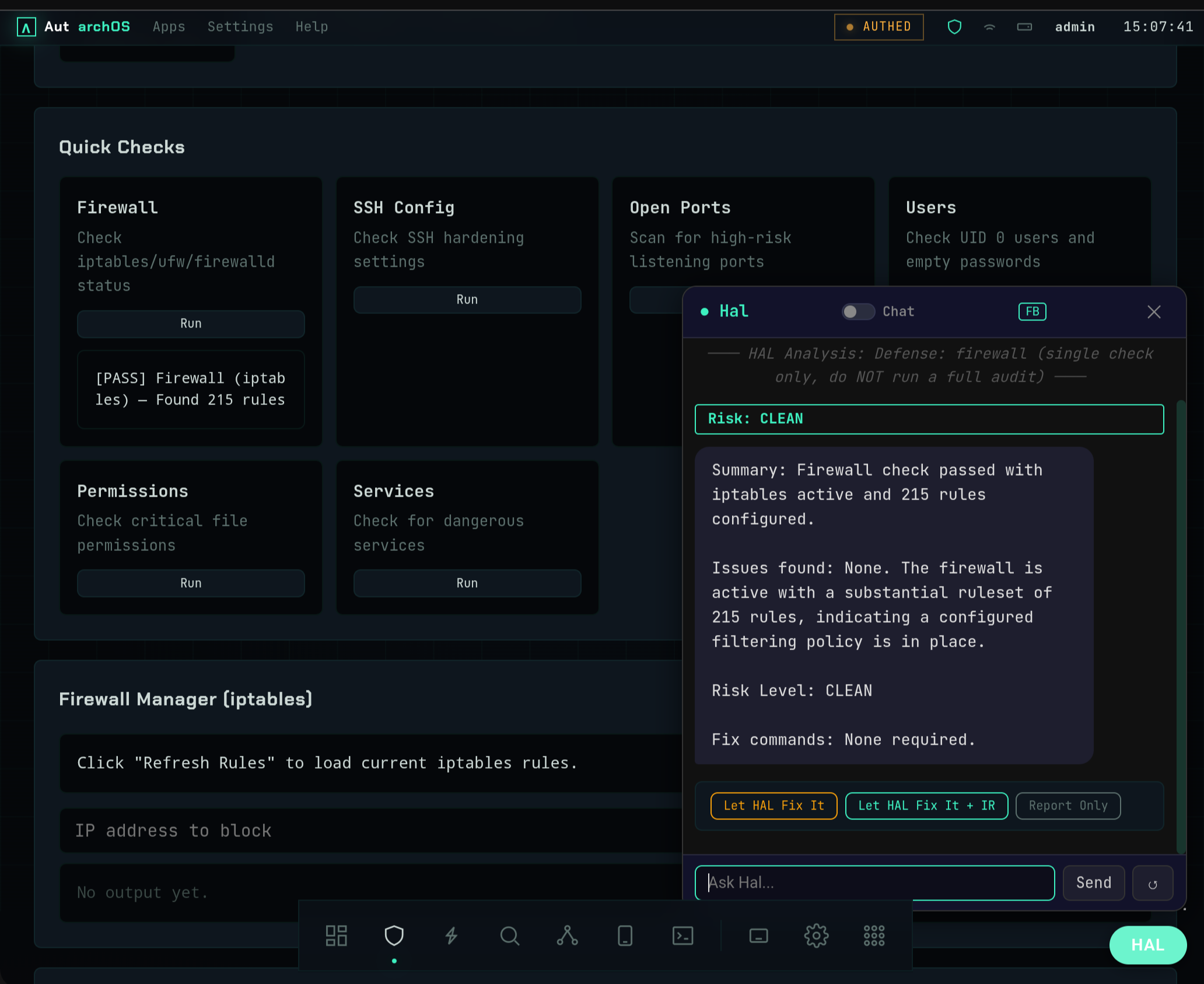Click the floating HAL button
Screen dimensions: 1204x984
(x=1147, y=945)
